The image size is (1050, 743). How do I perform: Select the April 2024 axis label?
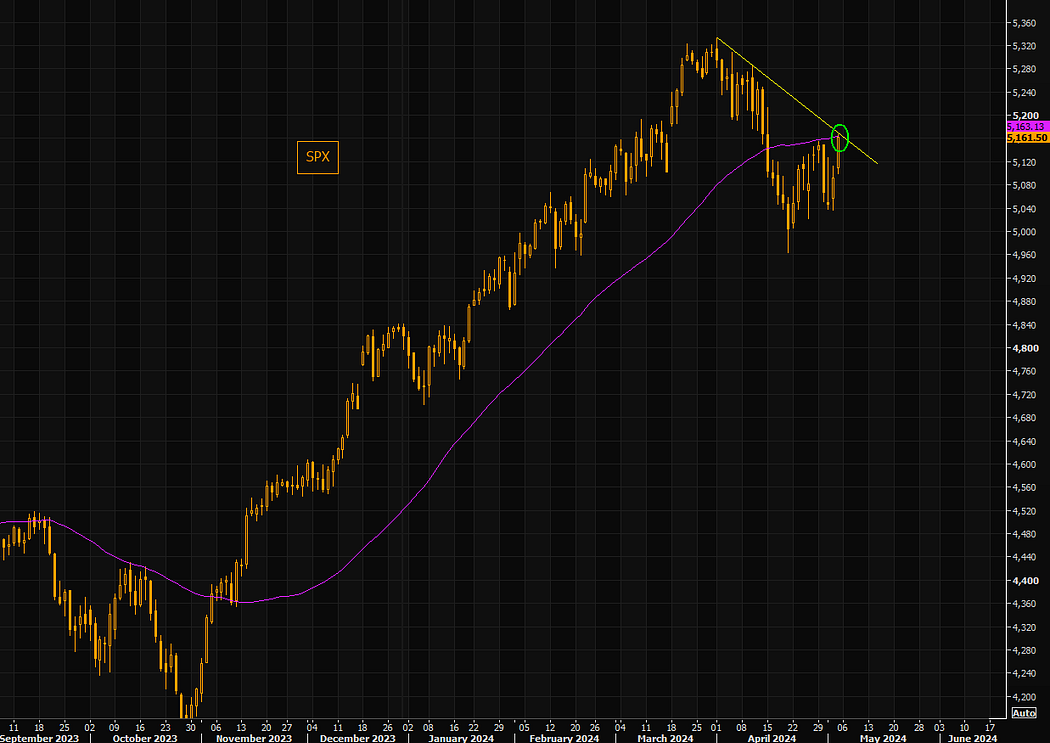(x=769, y=738)
